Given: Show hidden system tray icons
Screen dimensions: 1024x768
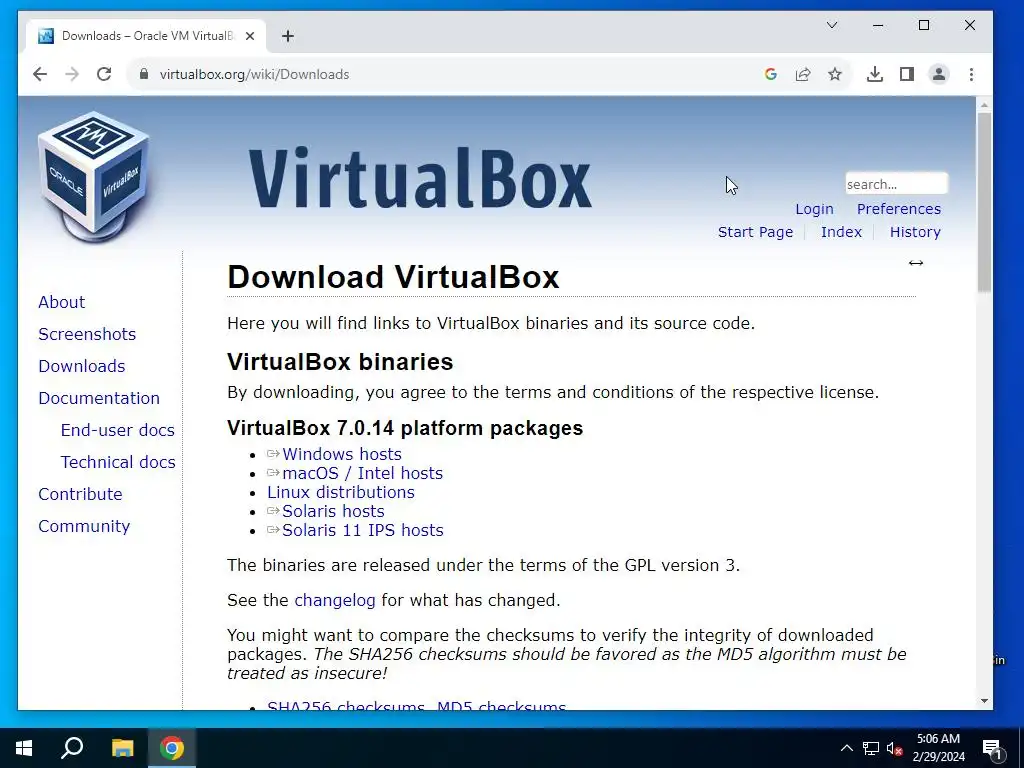Looking at the screenshot, I should (x=846, y=748).
